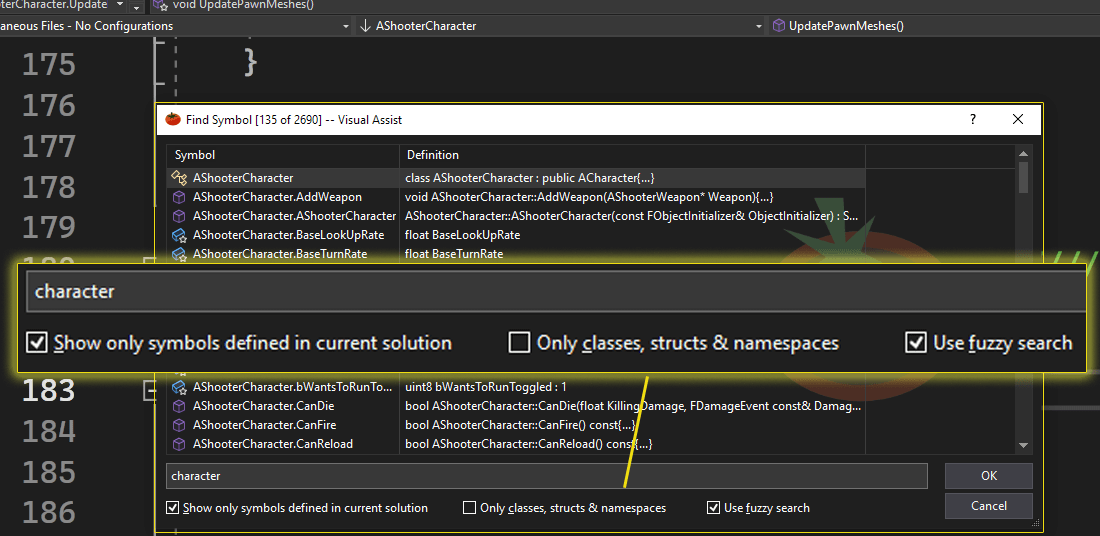Click the help question mark in Find Symbol dialog
Image resolution: width=1100 pixels, height=536 pixels.
[x=973, y=120]
